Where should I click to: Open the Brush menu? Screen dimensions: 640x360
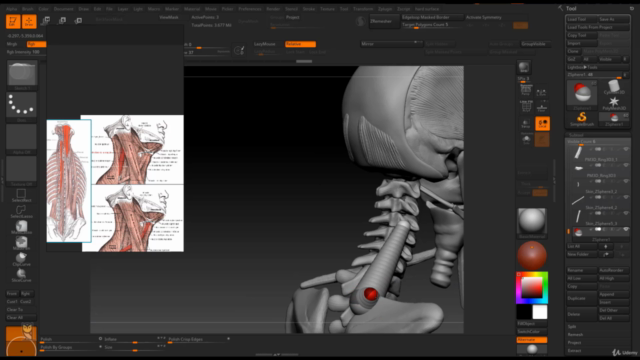[x=28, y=9]
